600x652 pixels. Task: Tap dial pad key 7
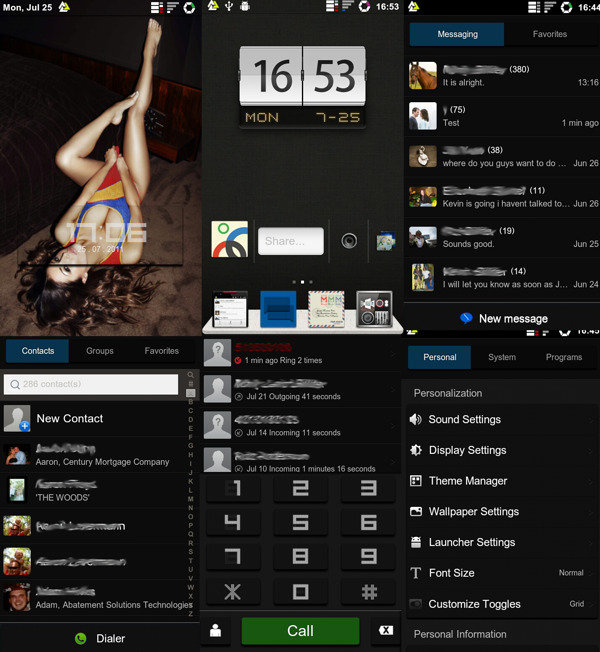pos(233,557)
